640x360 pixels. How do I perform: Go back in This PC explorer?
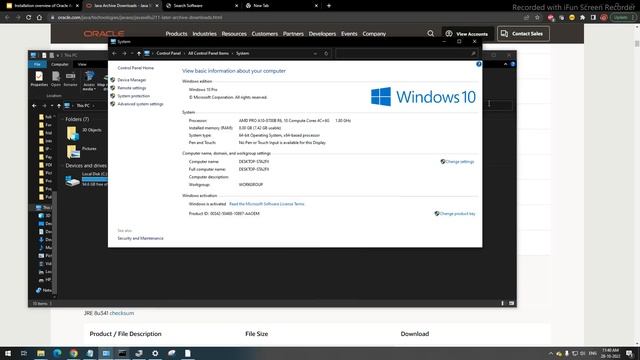pos(34,106)
